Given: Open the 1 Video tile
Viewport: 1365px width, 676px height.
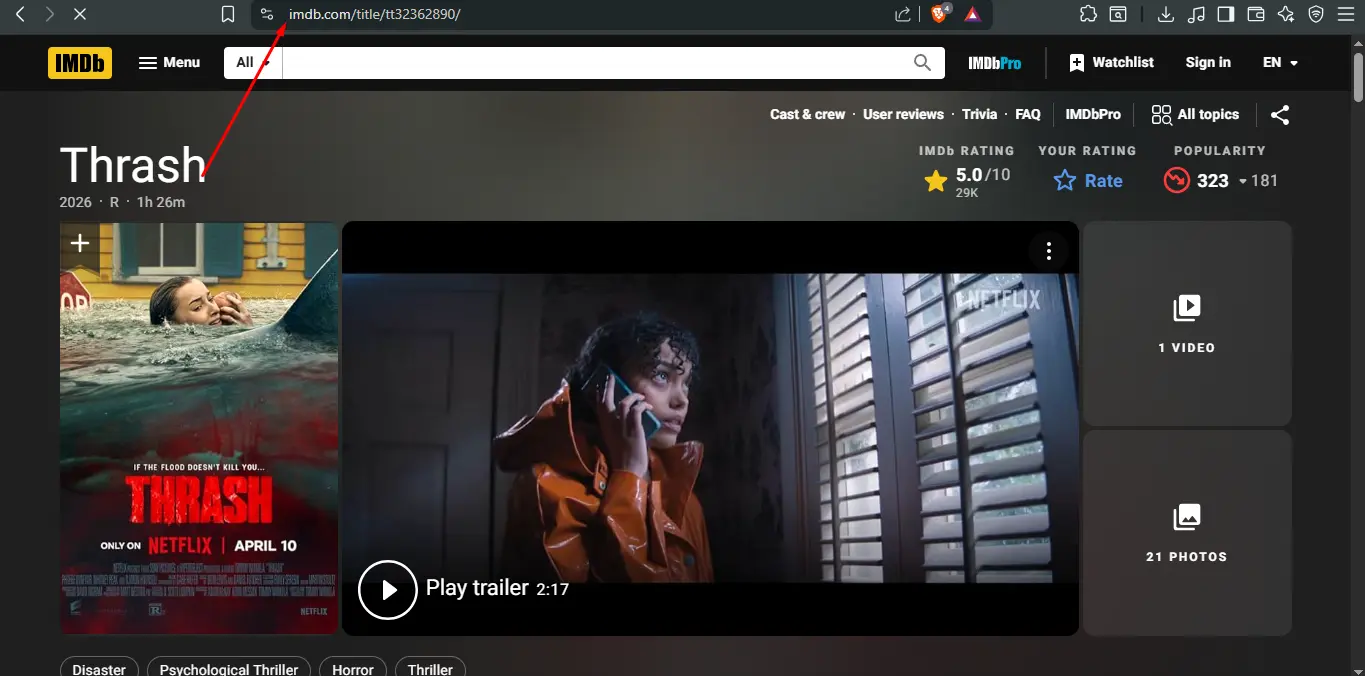Looking at the screenshot, I should (1187, 324).
